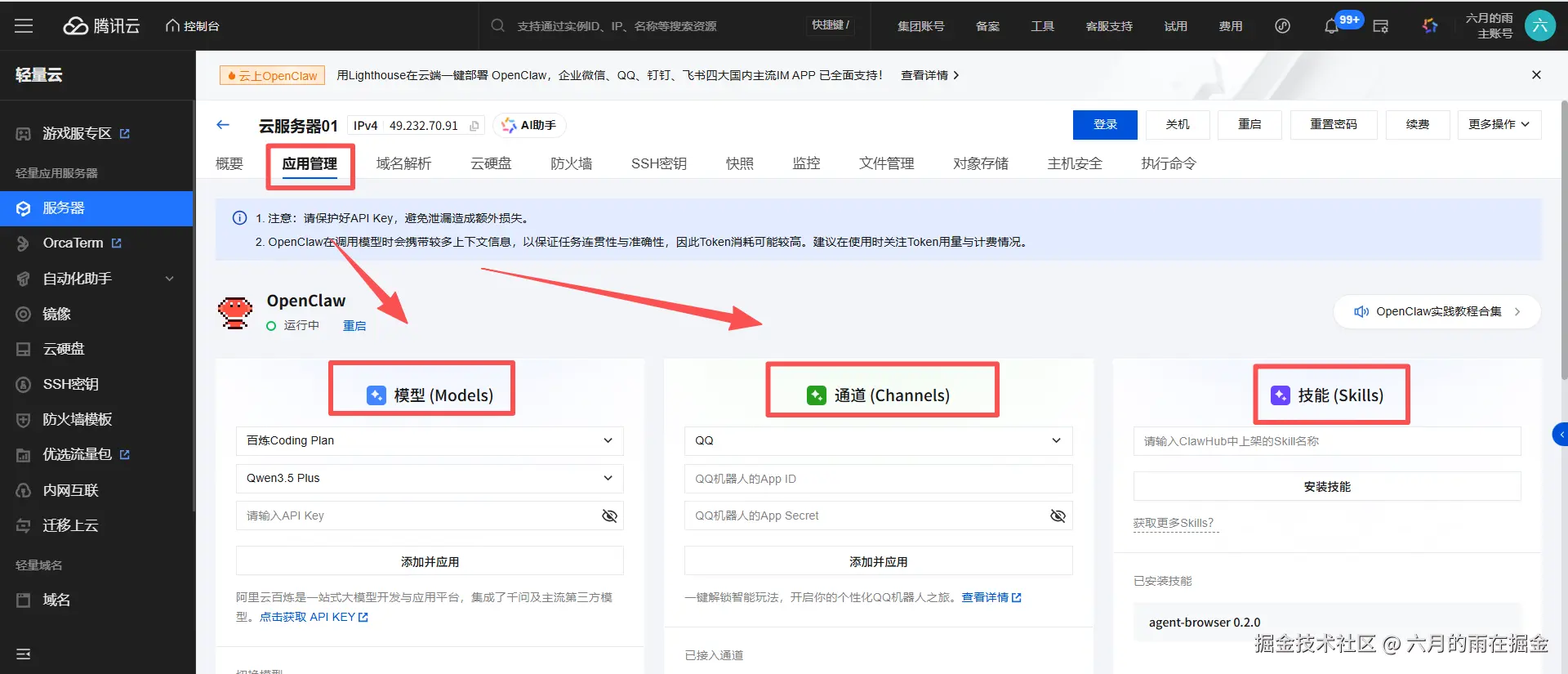Switch to the SSH密钥 tab
This screenshot has width=1568, height=674.
click(x=659, y=163)
